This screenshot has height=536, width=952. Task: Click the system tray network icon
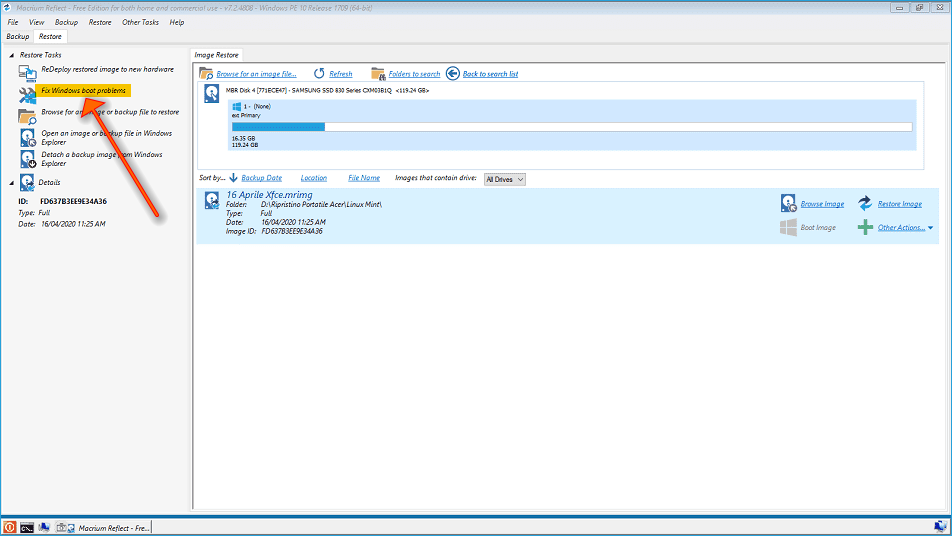pos(940,526)
